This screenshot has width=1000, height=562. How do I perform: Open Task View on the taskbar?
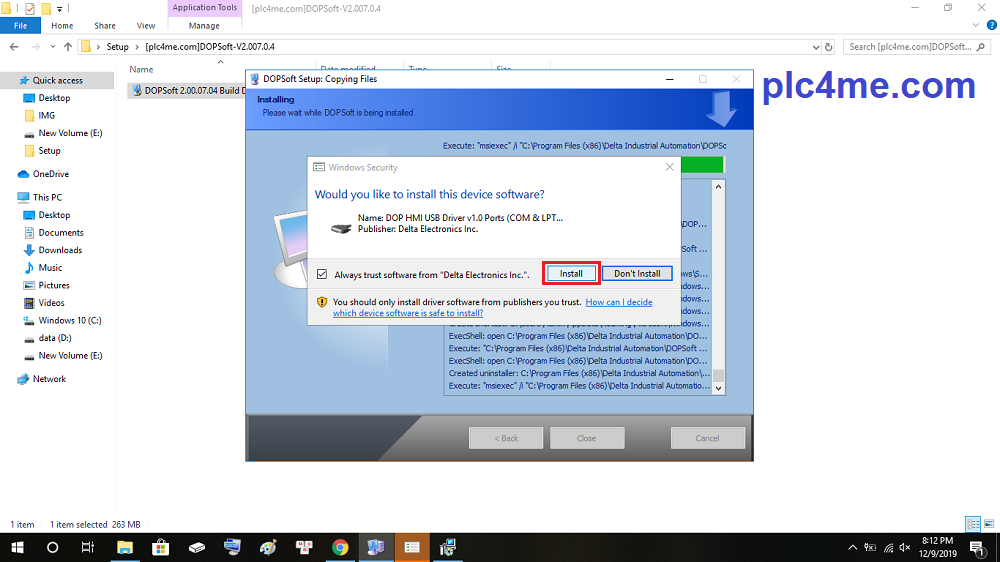88,547
